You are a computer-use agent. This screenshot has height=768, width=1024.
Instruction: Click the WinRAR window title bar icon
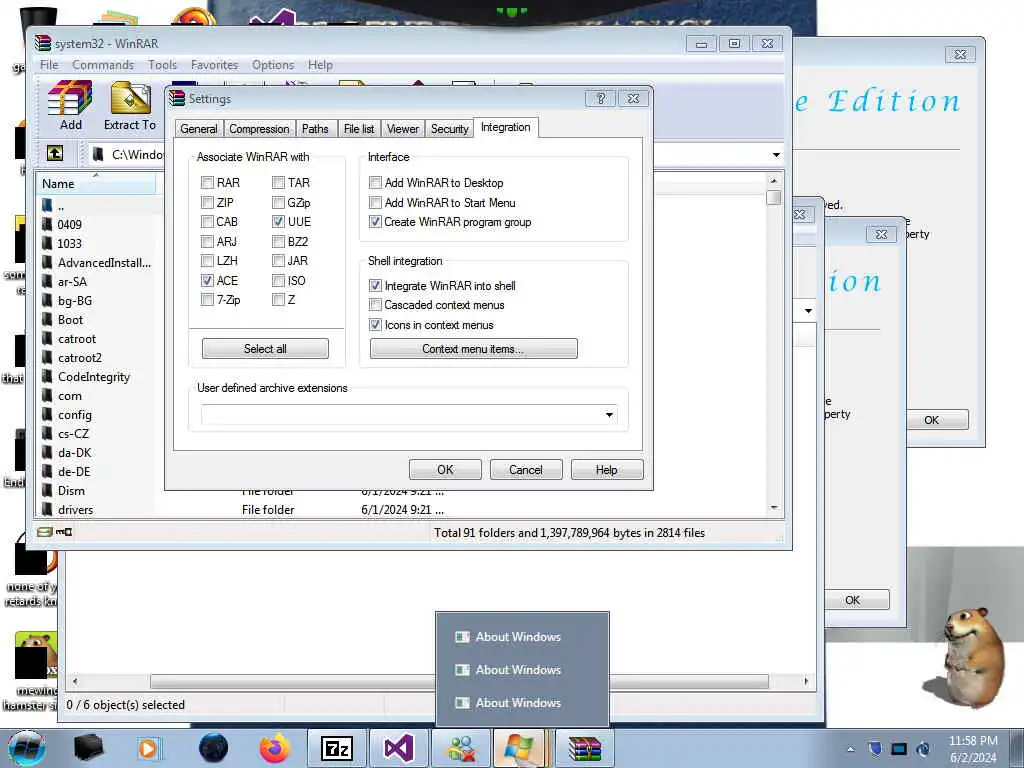[x=43, y=44]
